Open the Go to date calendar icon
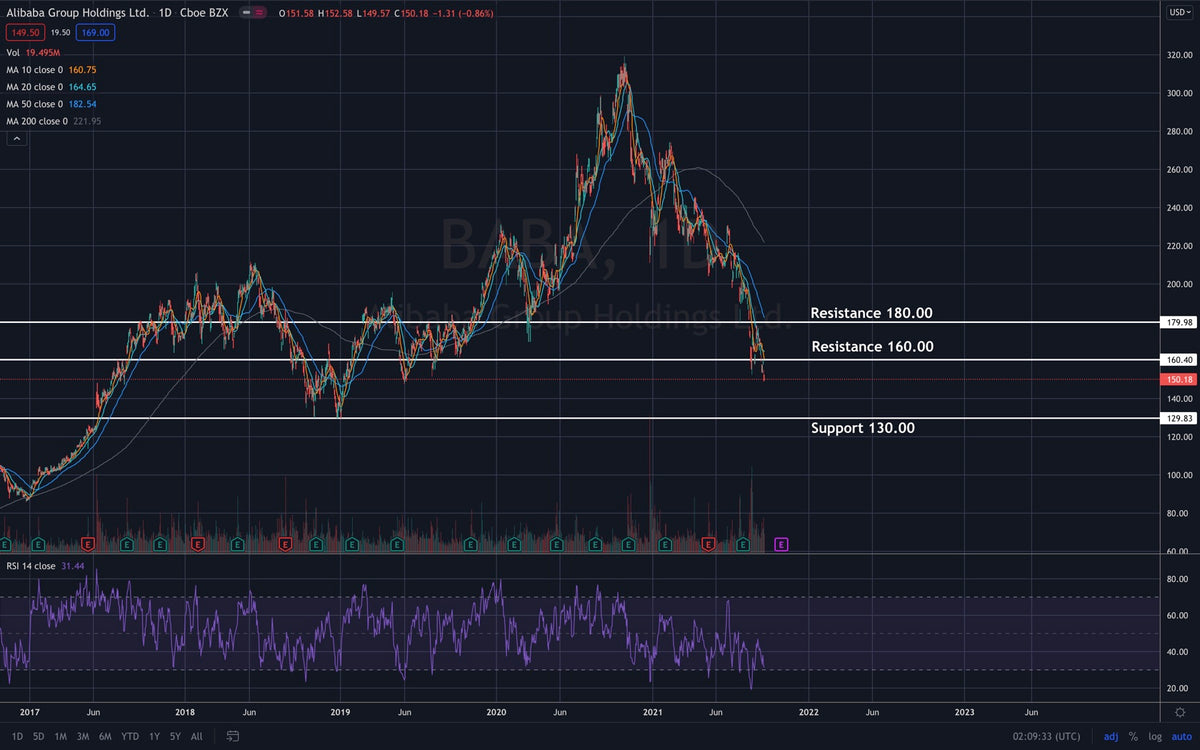Viewport: 1200px width, 750px height. coord(232,735)
